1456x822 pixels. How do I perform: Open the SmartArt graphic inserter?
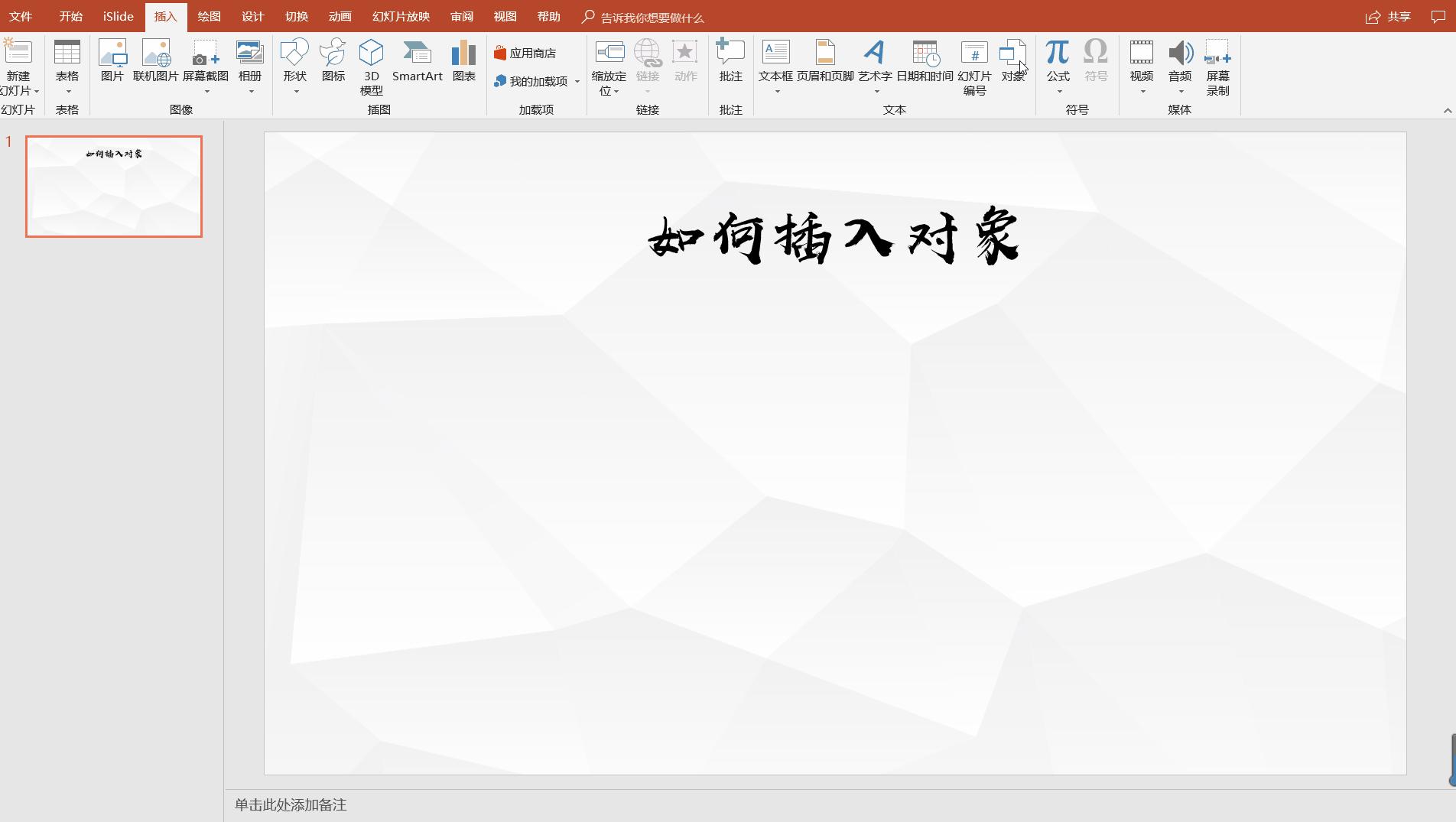pyautogui.click(x=417, y=61)
